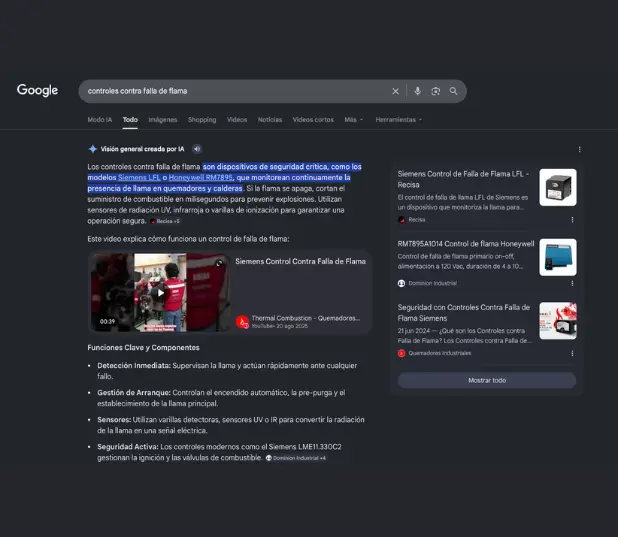Click the Google logo

37,90
